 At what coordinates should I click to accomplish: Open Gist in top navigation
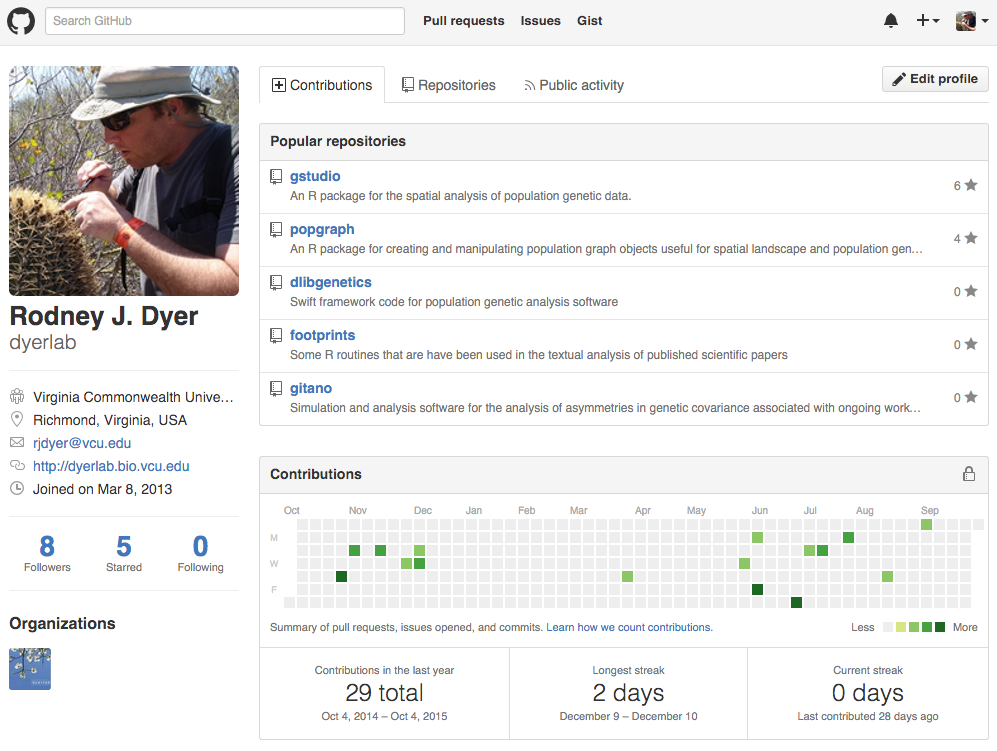(589, 21)
